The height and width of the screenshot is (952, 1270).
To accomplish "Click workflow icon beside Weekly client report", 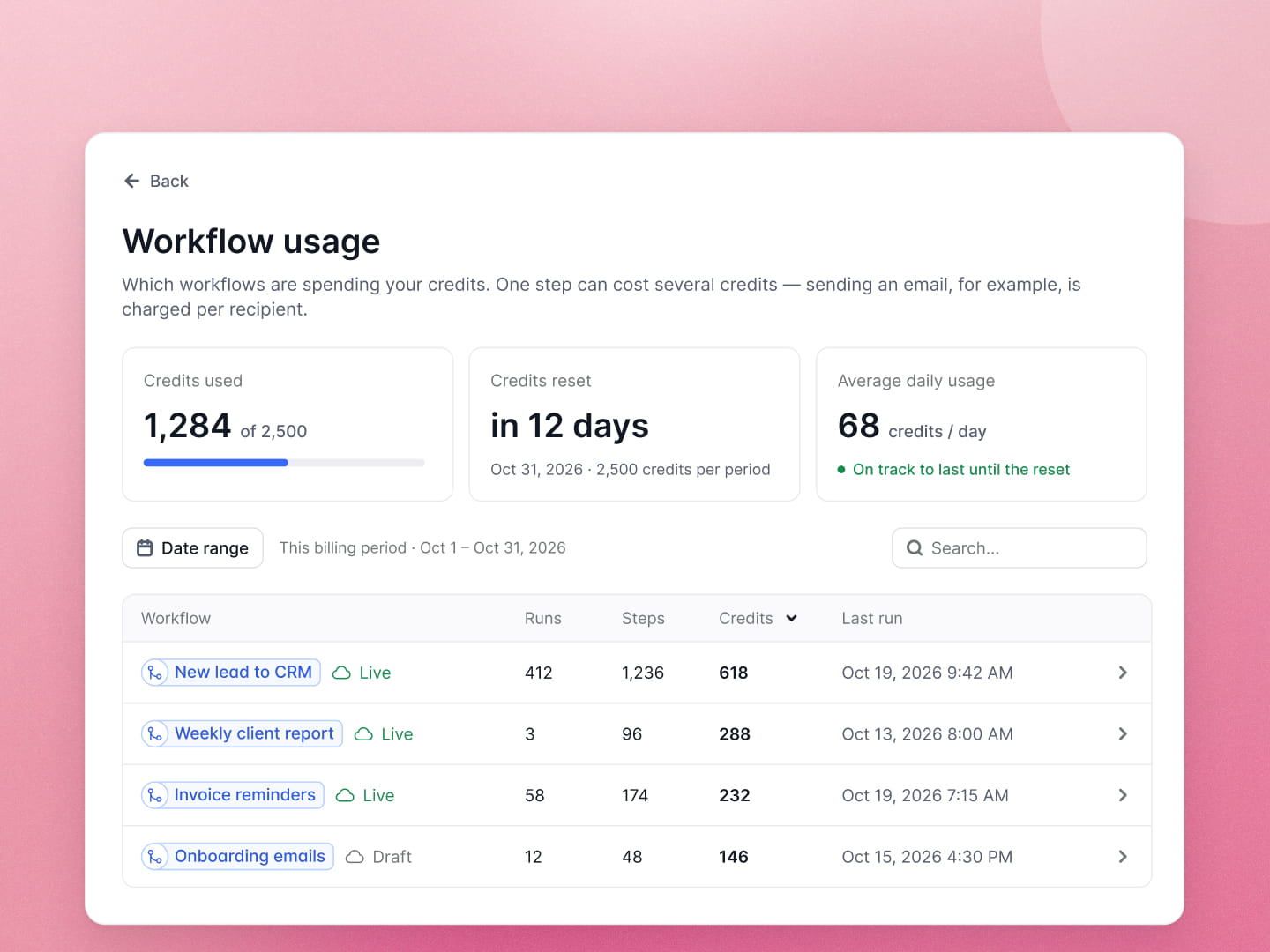I will click(x=155, y=733).
